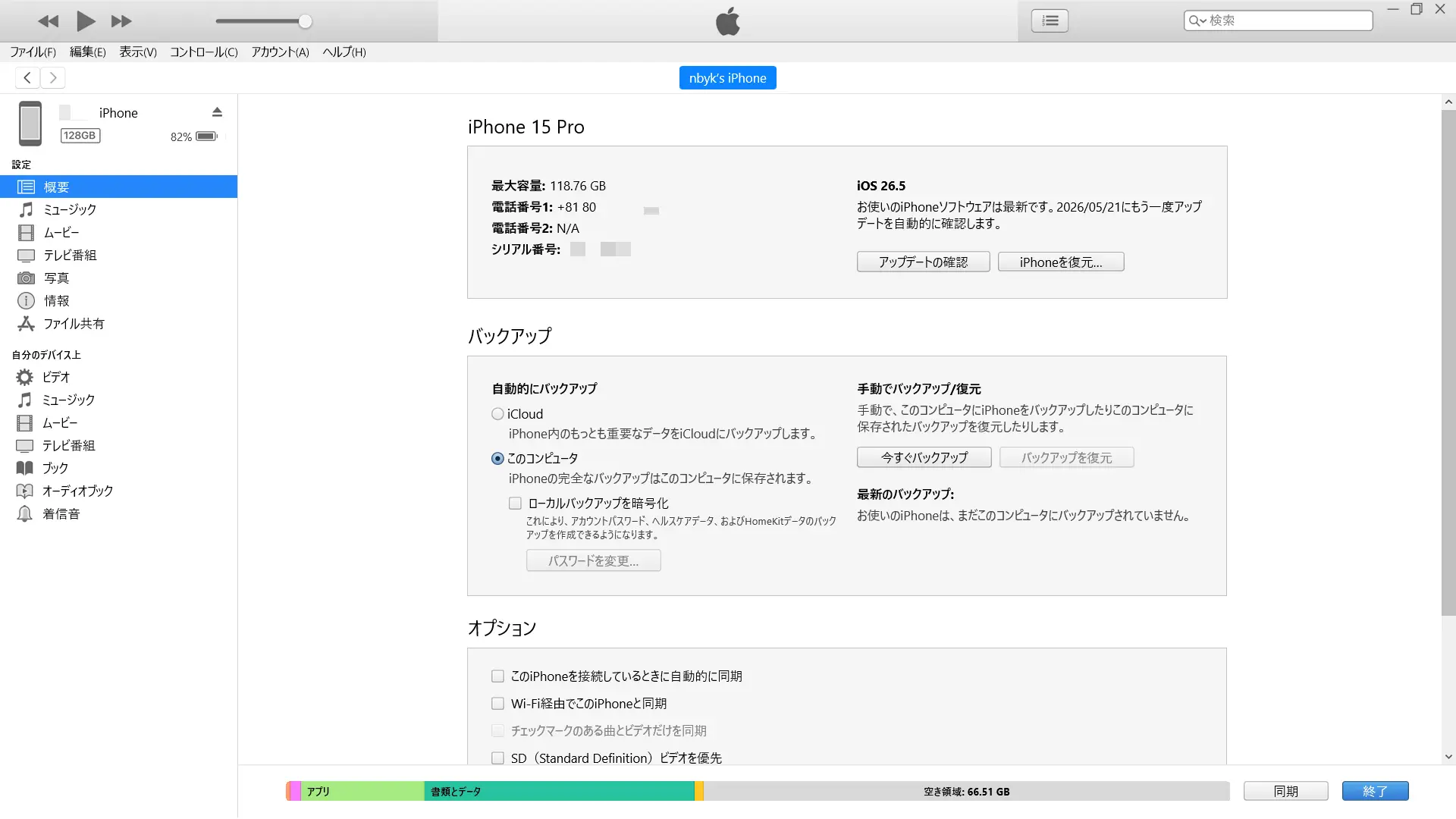This screenshot has height=819, width=1456.
Task: Click the 終了 done button
Action: (x=1375, y=791)
